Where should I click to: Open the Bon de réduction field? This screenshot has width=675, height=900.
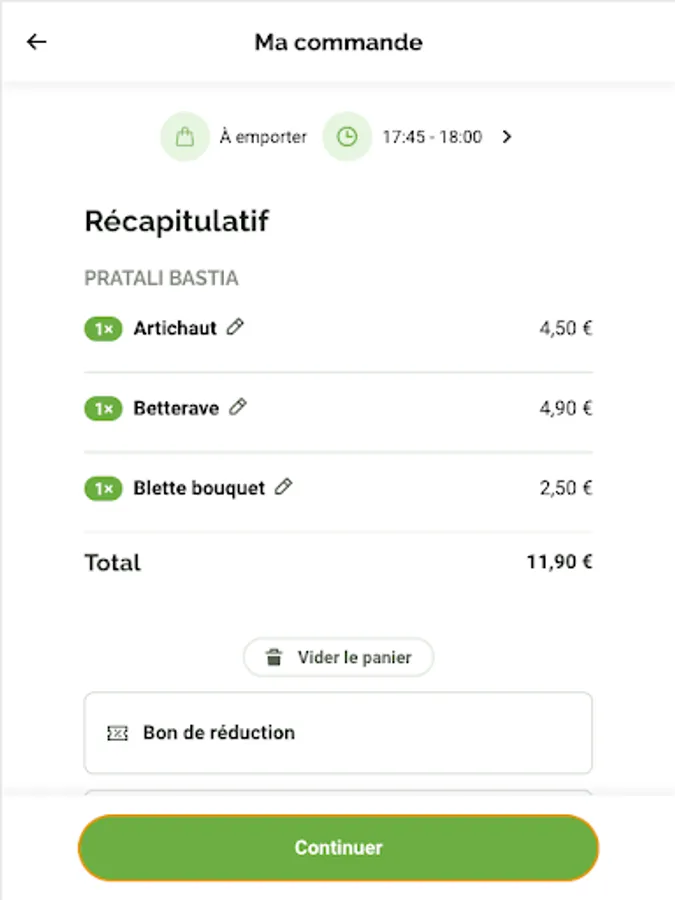[x=338, y=733]
